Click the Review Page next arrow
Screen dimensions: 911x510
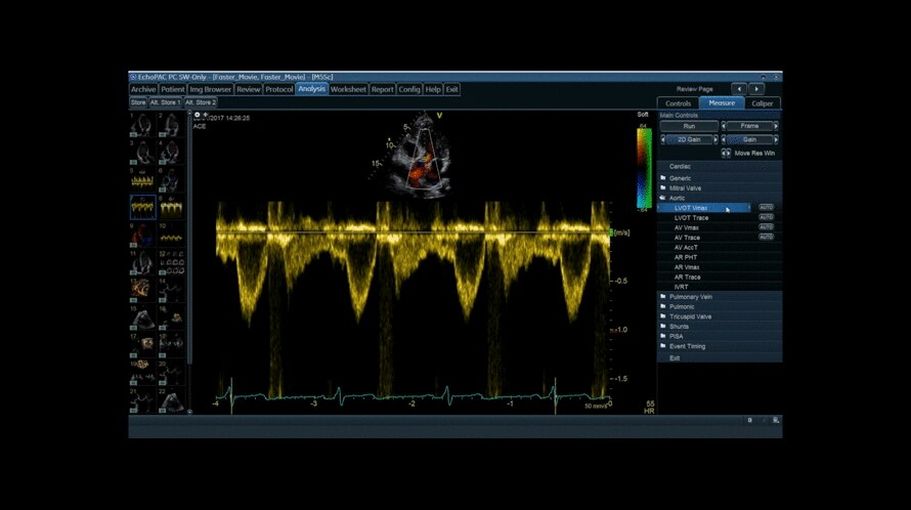tap(757, 89)
